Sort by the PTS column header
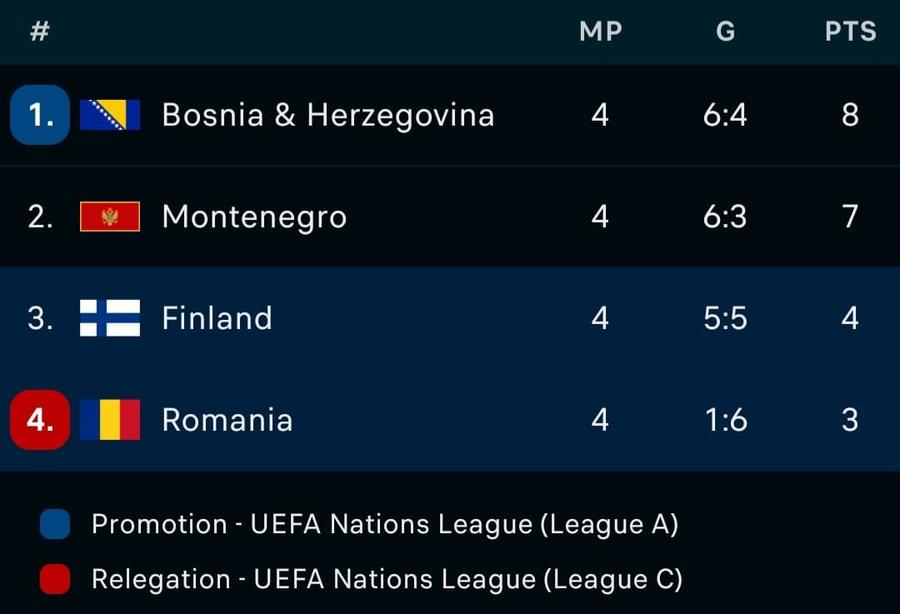 point(851,32)
